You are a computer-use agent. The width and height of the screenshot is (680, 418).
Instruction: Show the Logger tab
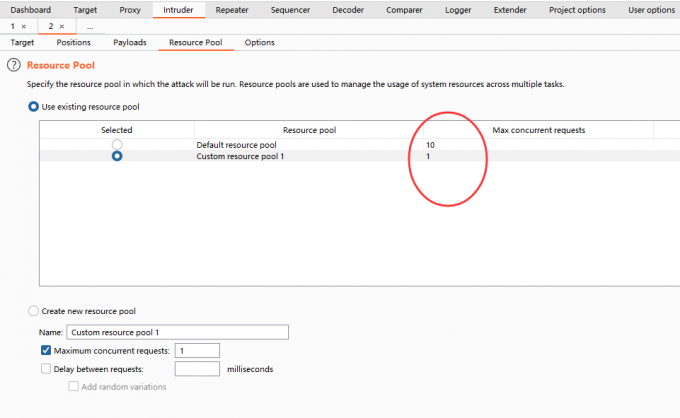[458, 10]
